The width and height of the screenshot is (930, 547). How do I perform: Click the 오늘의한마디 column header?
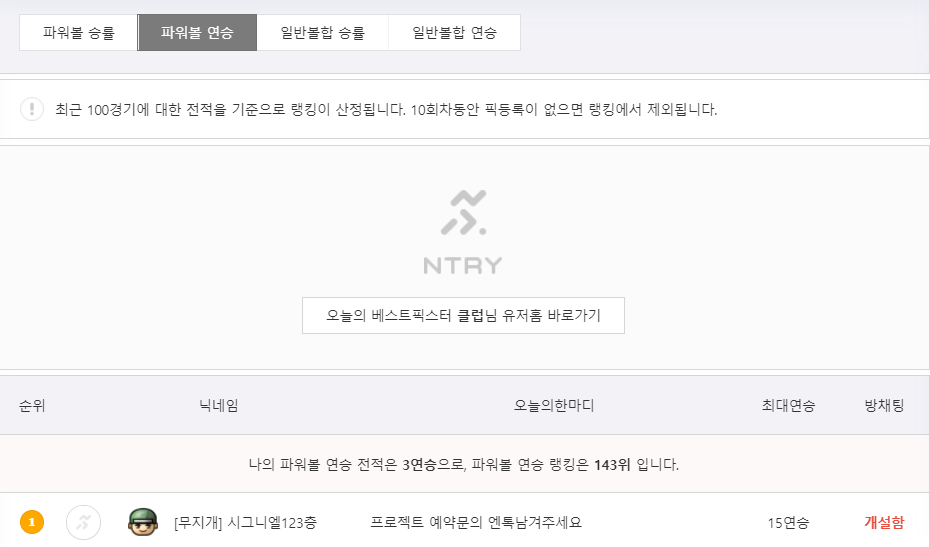pos(554,406)
